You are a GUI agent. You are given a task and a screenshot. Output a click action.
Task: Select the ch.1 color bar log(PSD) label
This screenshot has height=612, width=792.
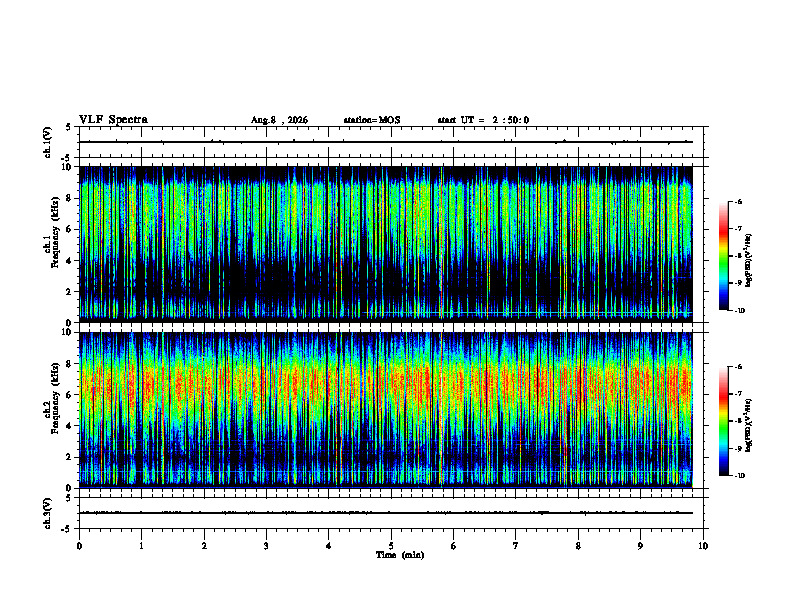click(749, 261)
